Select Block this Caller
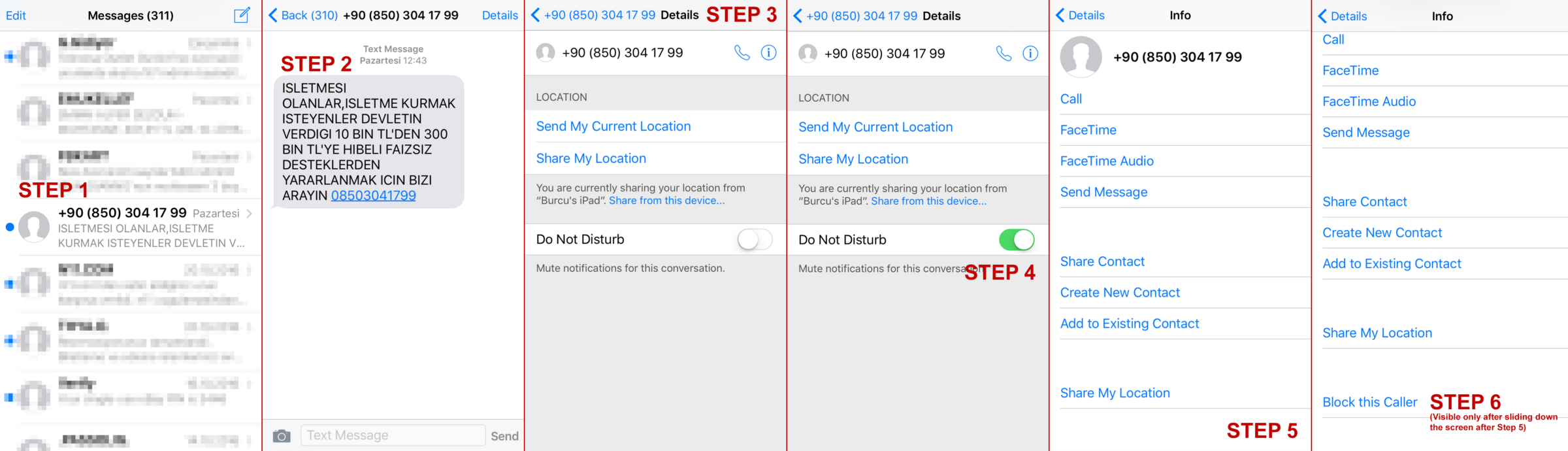Viewport: 1568px width, 451px height. (1369, 402)
